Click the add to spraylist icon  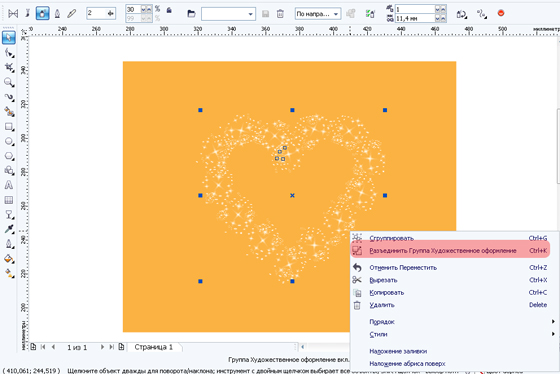click(351, 14)
